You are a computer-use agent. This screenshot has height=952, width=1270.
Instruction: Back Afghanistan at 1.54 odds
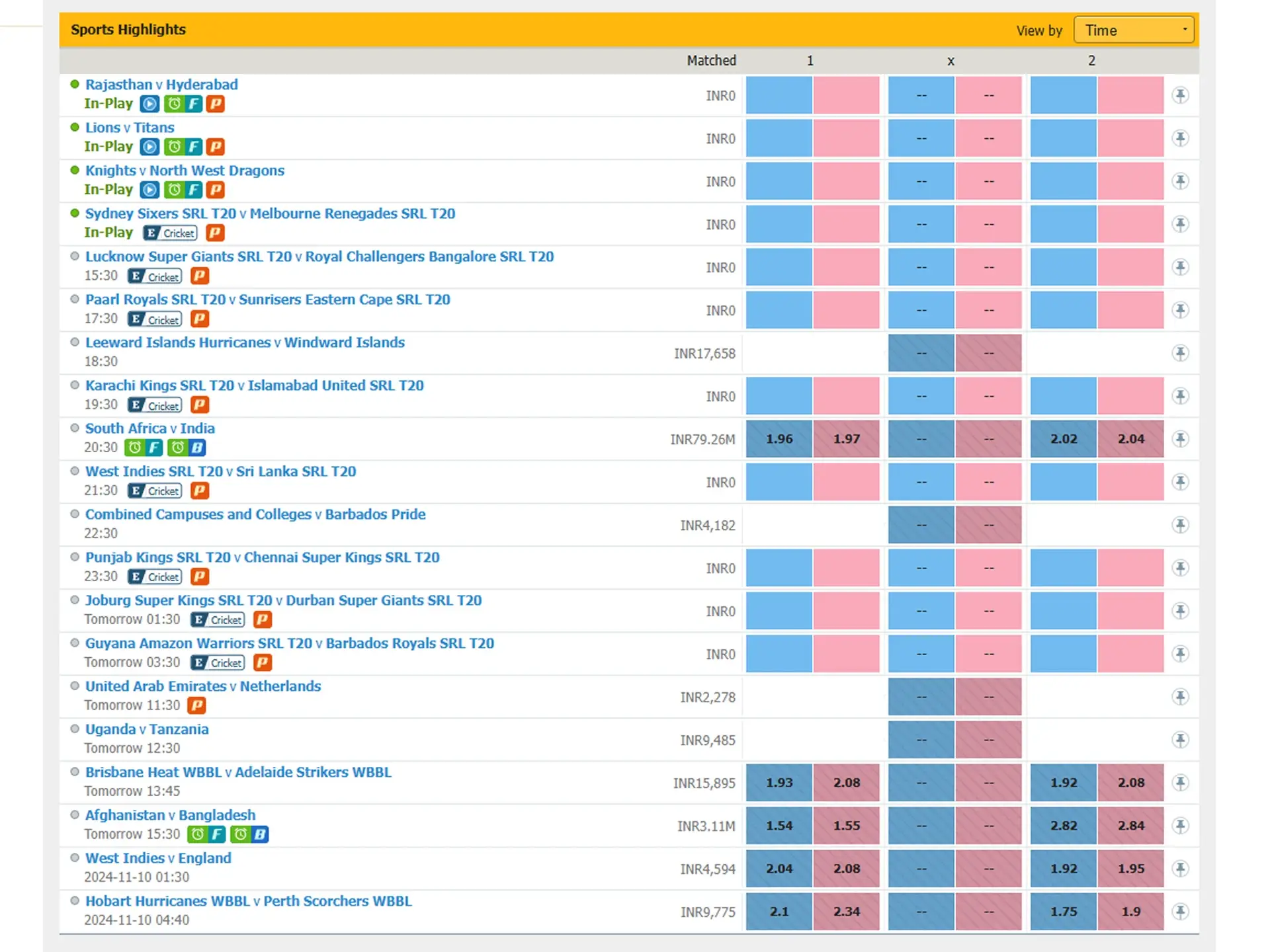[779, 826]
